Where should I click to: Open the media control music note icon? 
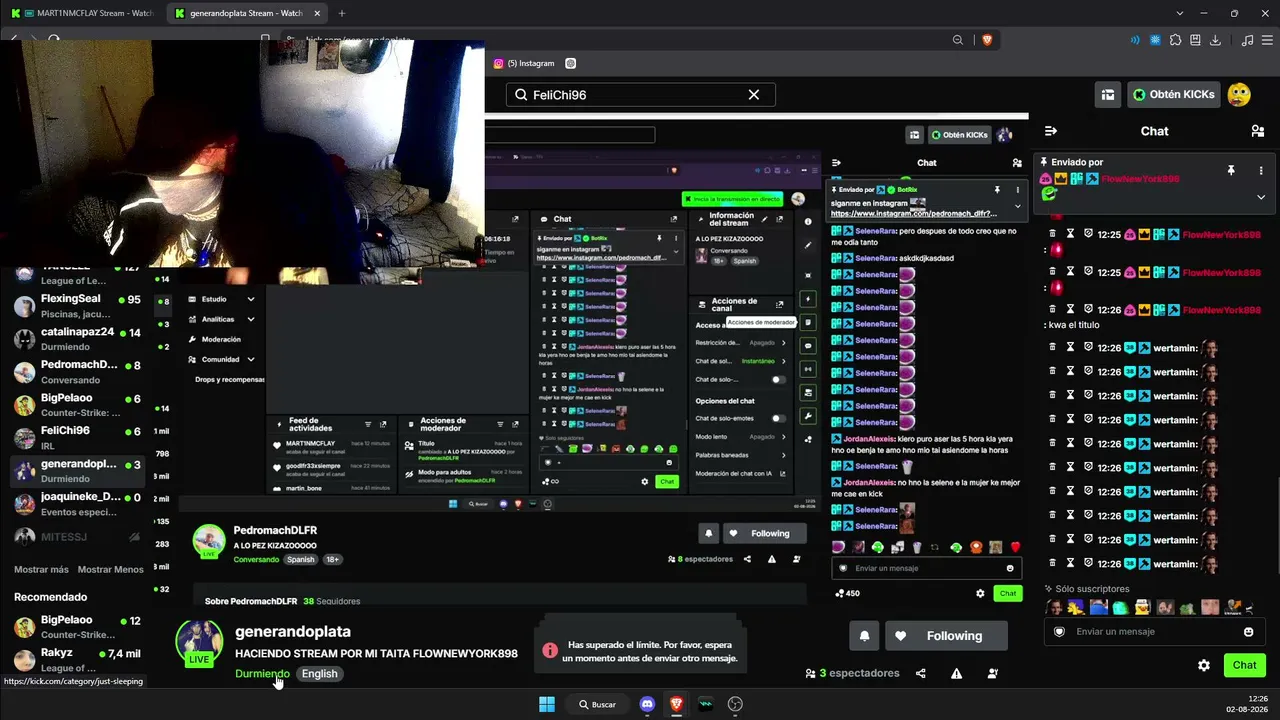(x=1247, y=40)
